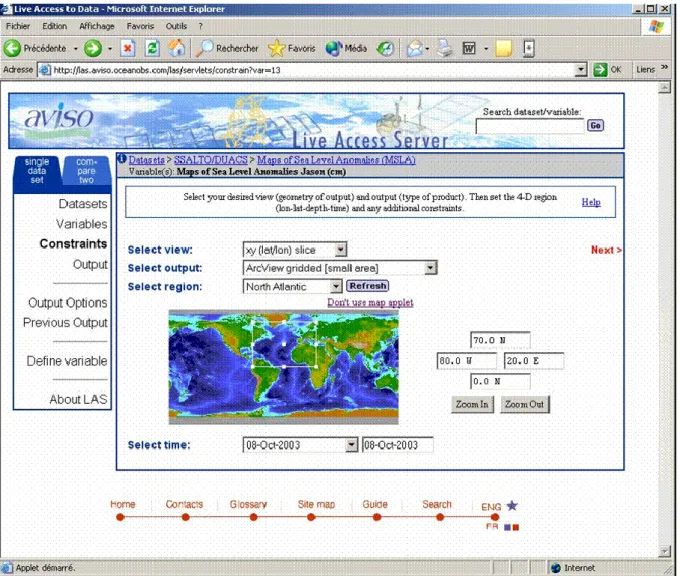Click the Stop loading red X icon
The width and height of the screenshot is (680, 576).
pos(128,48)
